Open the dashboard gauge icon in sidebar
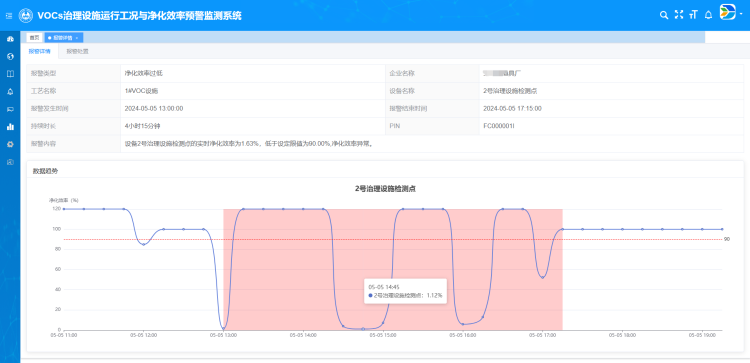The height and width of the screenshot is (363, 750). 10,39
